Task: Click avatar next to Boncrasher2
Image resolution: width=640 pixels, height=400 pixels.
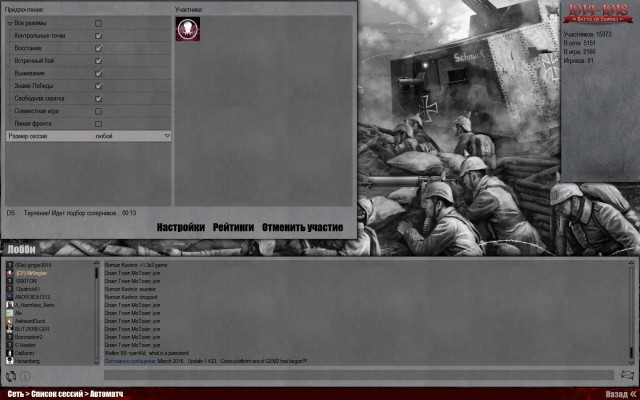Action: pyautogui.click(x=10, y=337)
